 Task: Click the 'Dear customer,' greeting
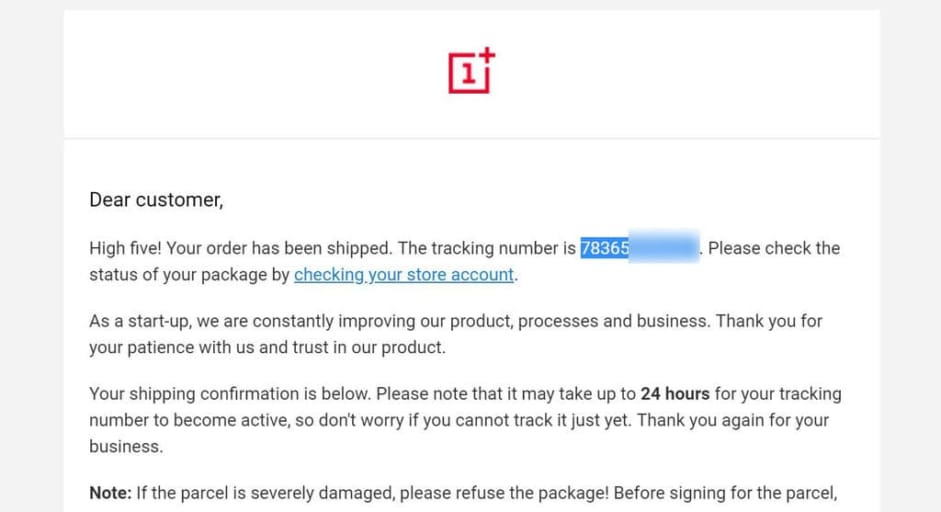(x=156, y=200)
